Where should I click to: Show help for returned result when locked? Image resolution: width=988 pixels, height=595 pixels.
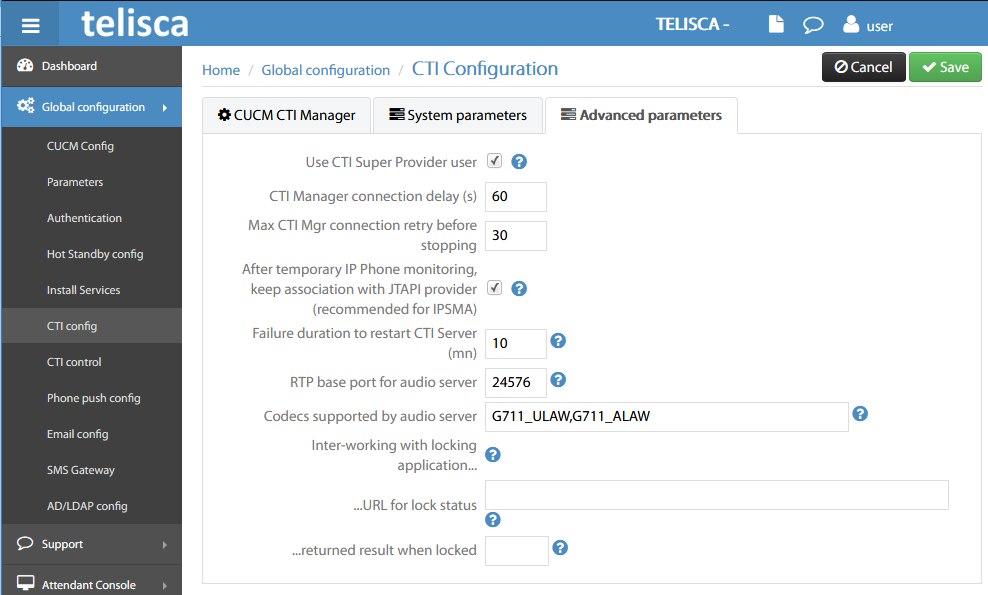click(560, 547)
